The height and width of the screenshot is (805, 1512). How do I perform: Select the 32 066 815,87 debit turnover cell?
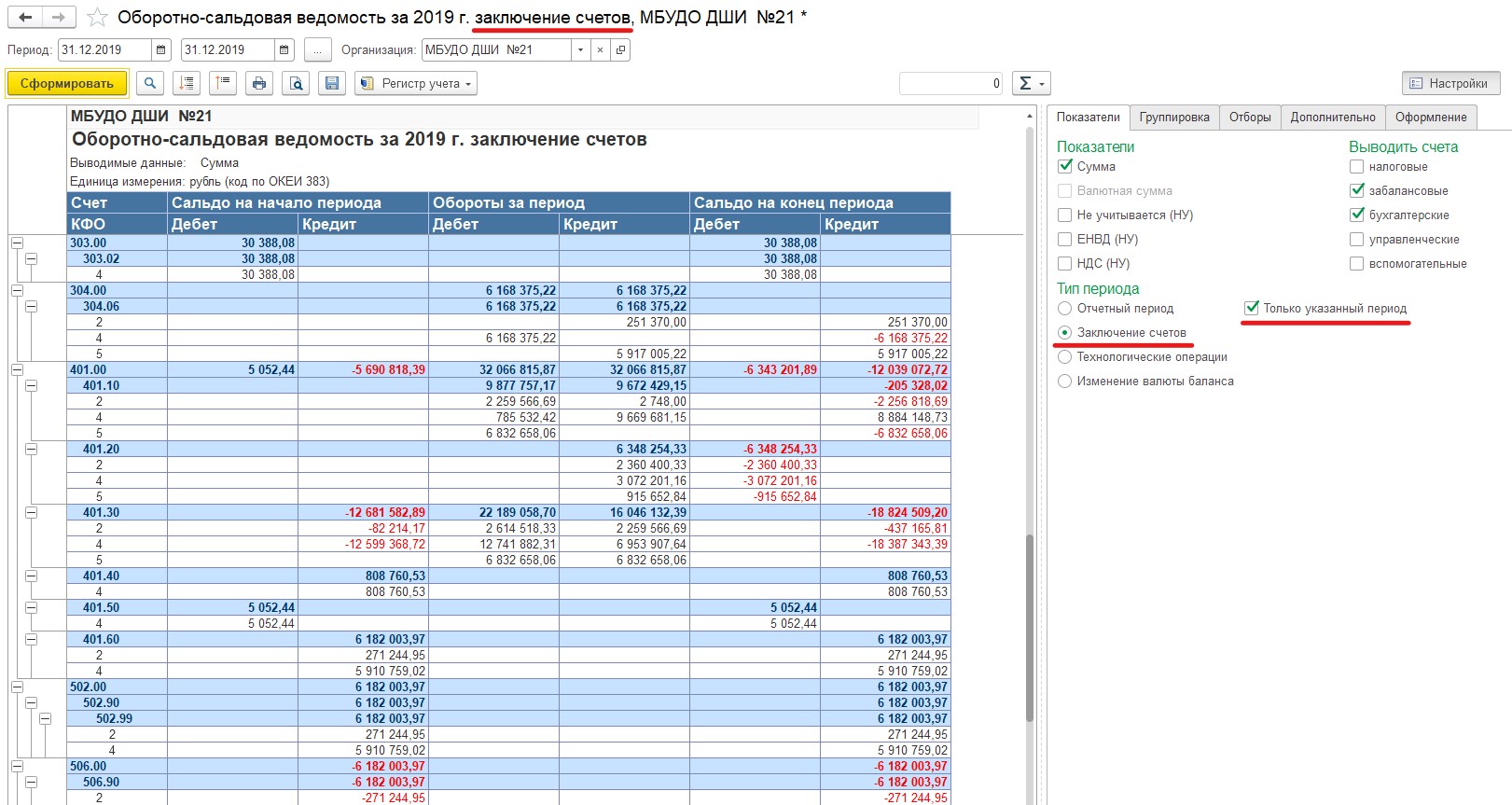point(493,369)
